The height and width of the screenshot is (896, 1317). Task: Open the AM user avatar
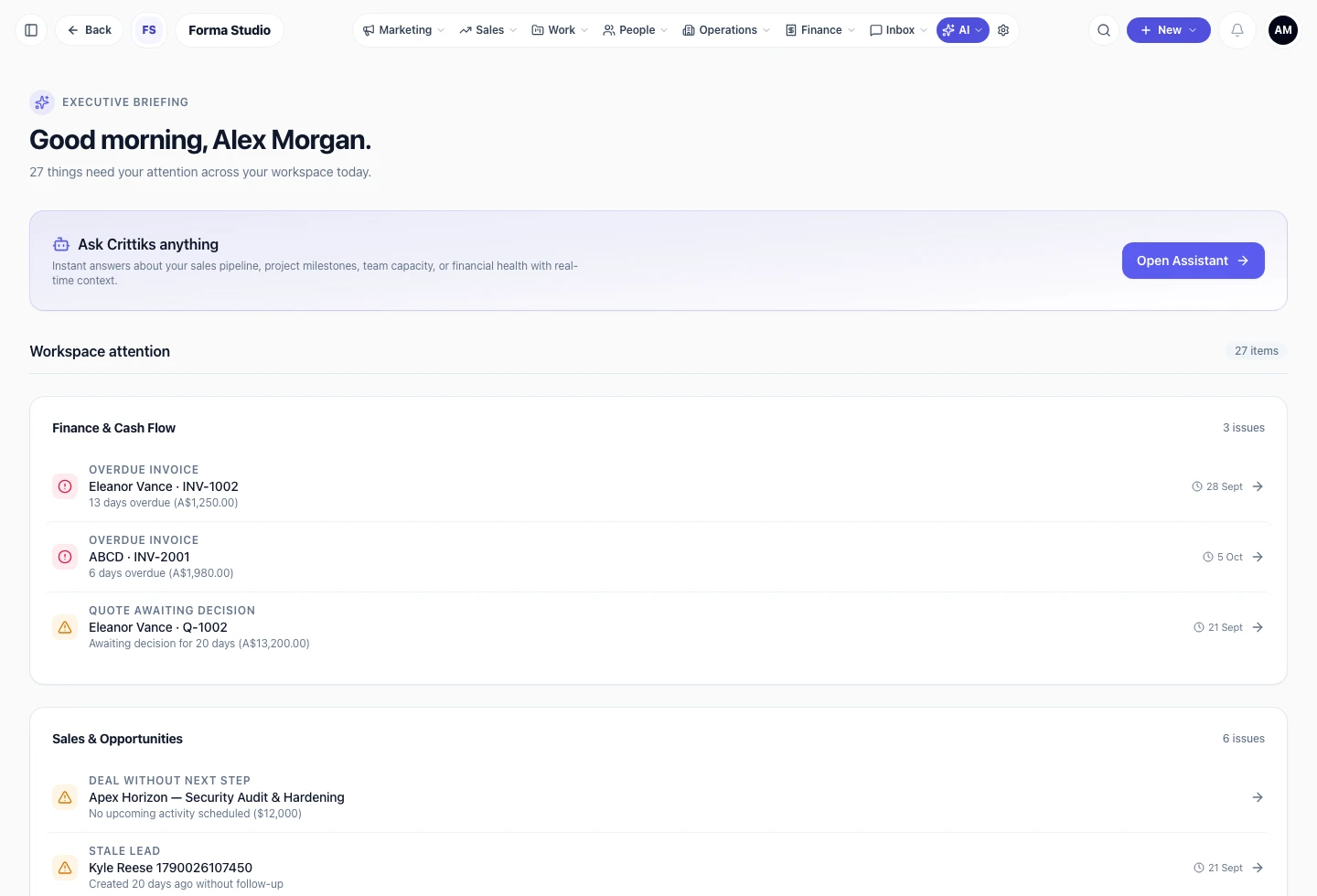point(1283,30)
